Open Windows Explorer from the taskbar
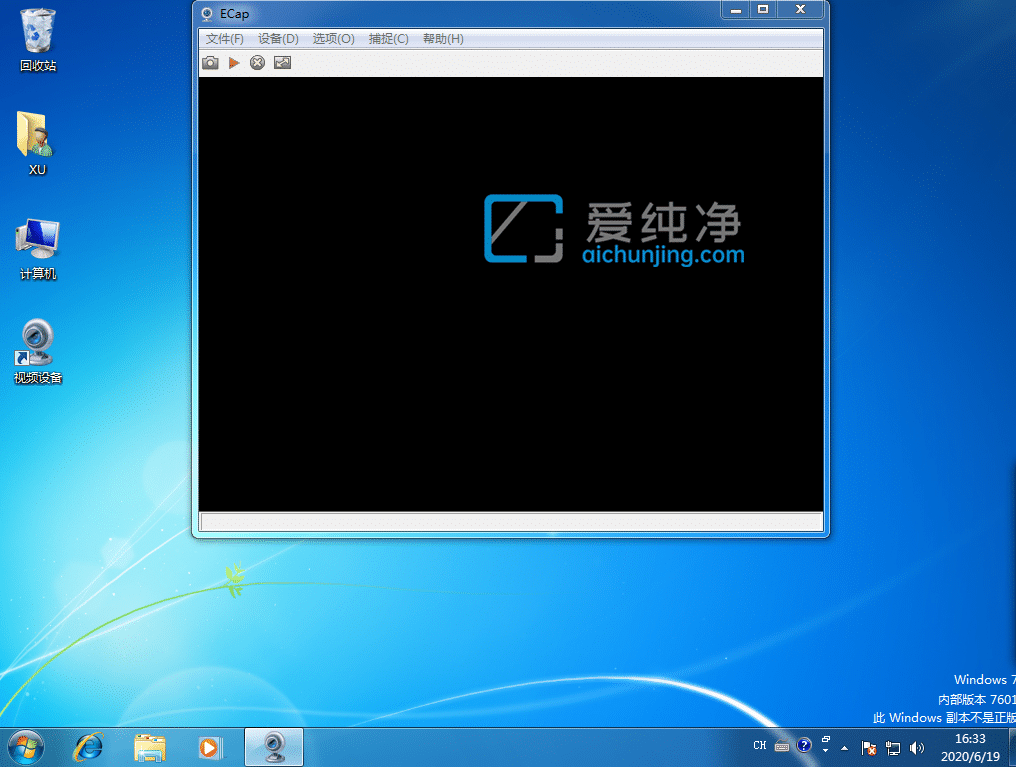This screenshot has width=1016, height=767. click(x=150, y=748)
